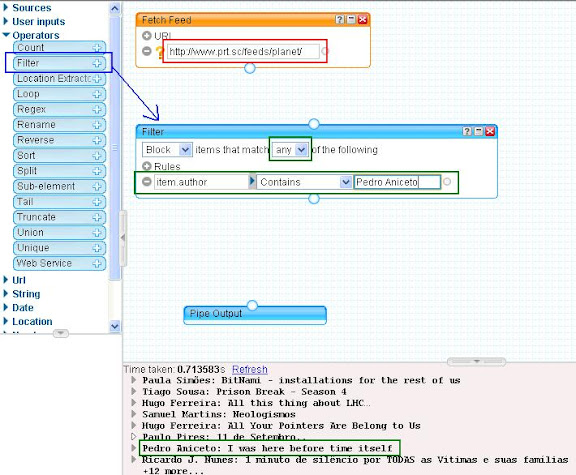Viewport: 576px width, 475px height.
Task: Add the Union operator via its plus icon
Action: [x=97, y=233]
